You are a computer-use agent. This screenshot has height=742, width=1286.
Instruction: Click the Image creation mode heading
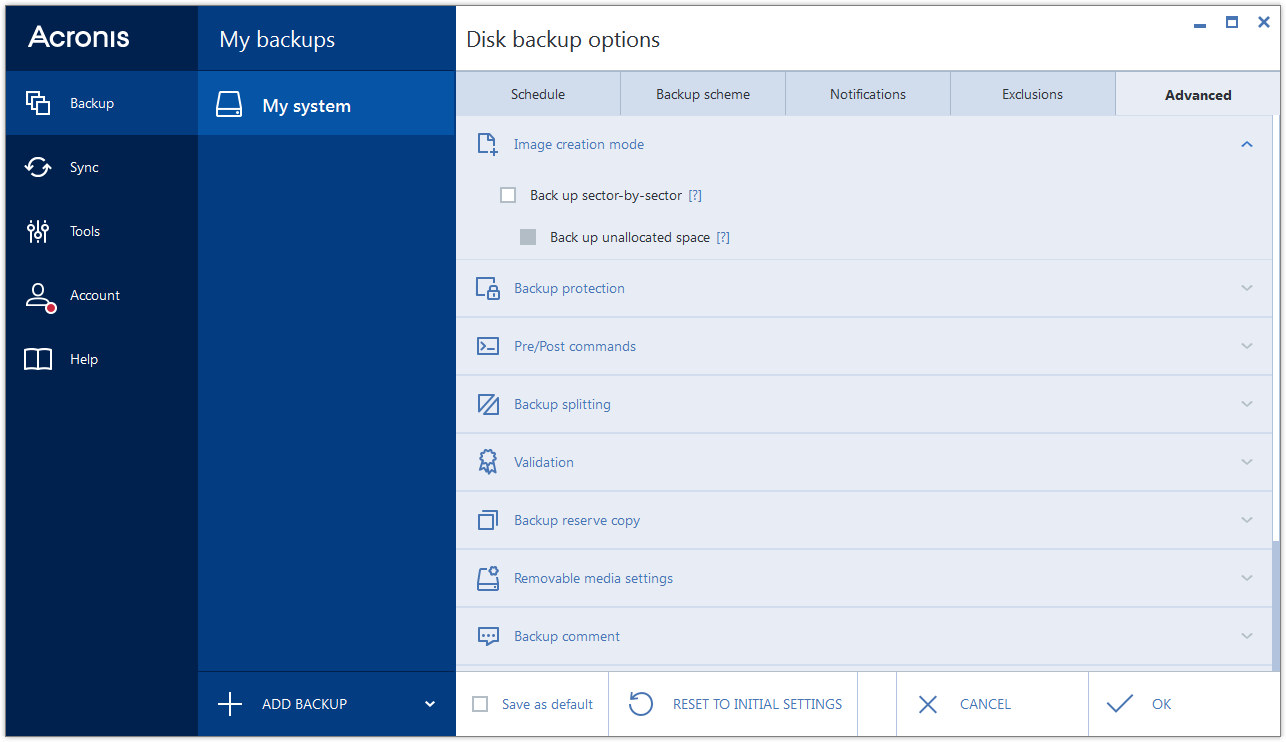(579, 144)
